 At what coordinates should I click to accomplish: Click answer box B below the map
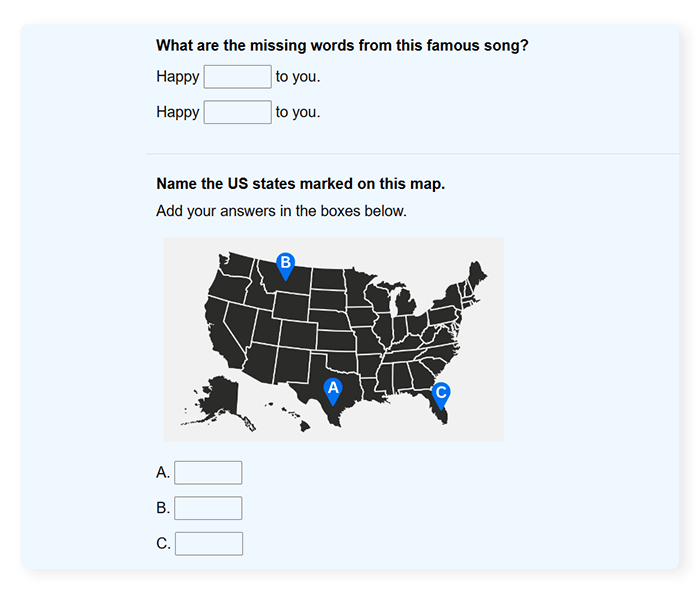(x=208, y=508)
